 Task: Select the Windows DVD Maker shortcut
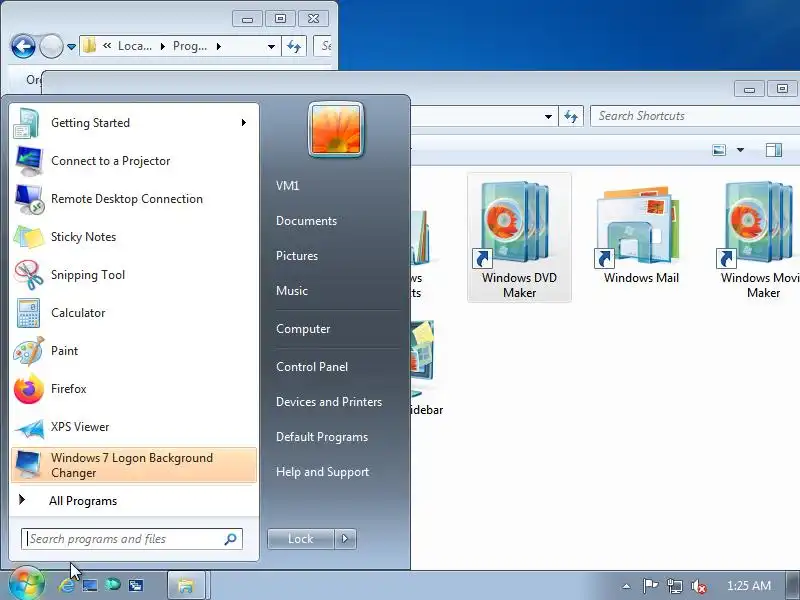(519, 238)
